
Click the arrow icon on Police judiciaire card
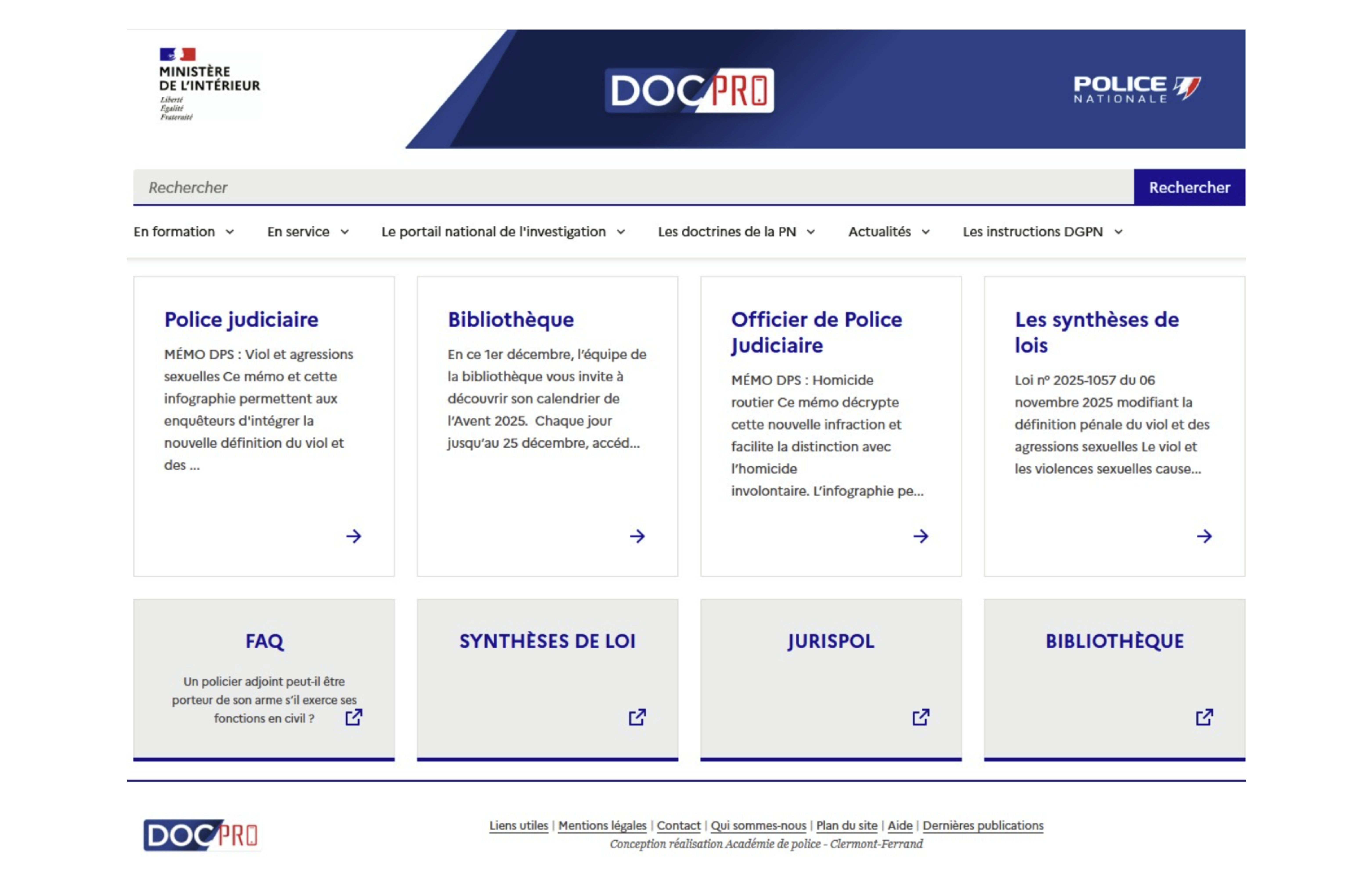coord(353,536)
